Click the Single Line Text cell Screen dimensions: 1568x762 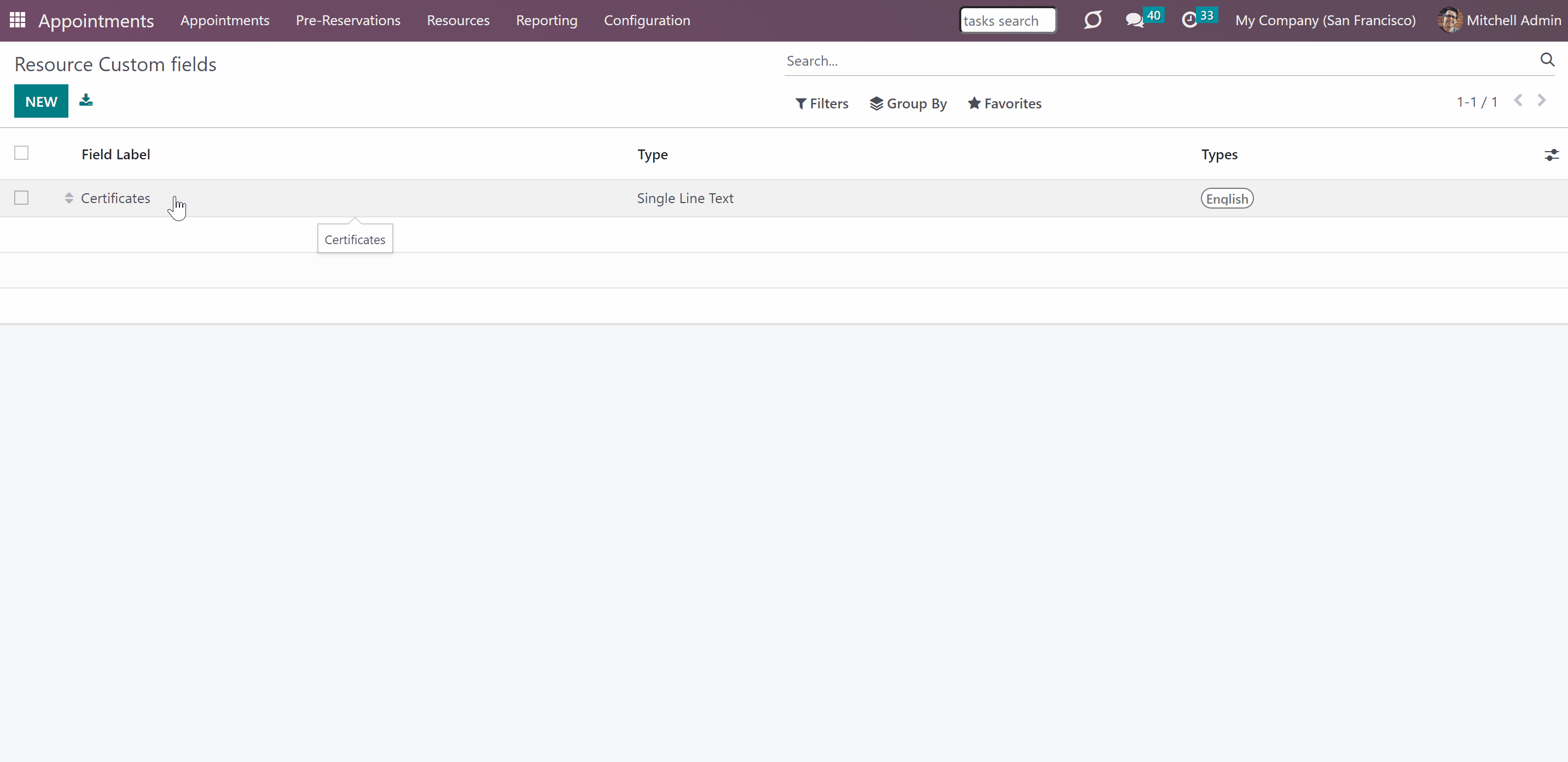tap(686, 198)
